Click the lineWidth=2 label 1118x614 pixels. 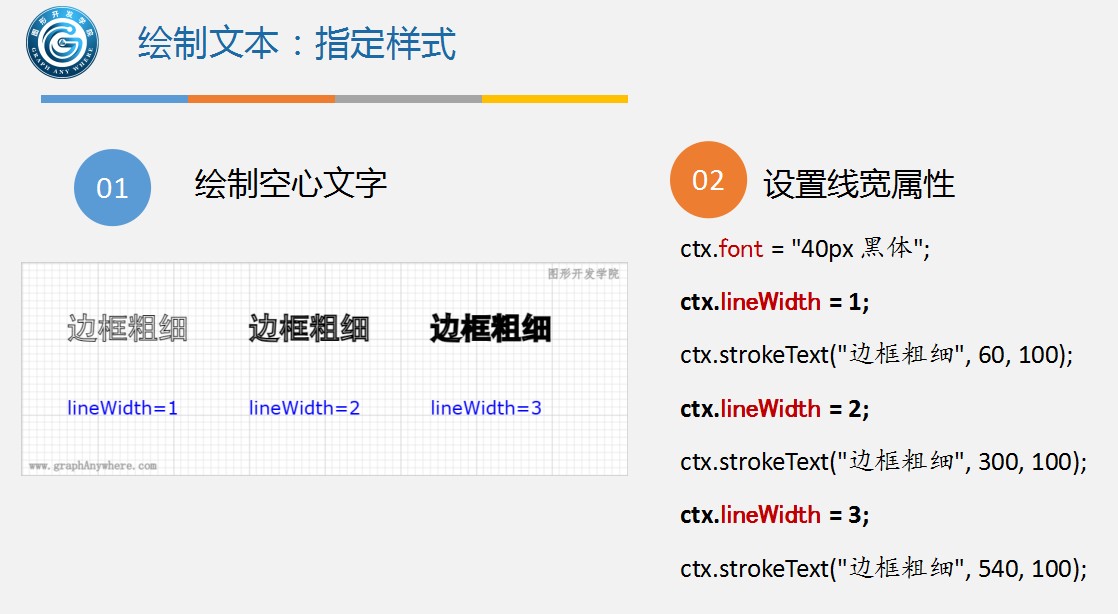(x=304, y=408)
